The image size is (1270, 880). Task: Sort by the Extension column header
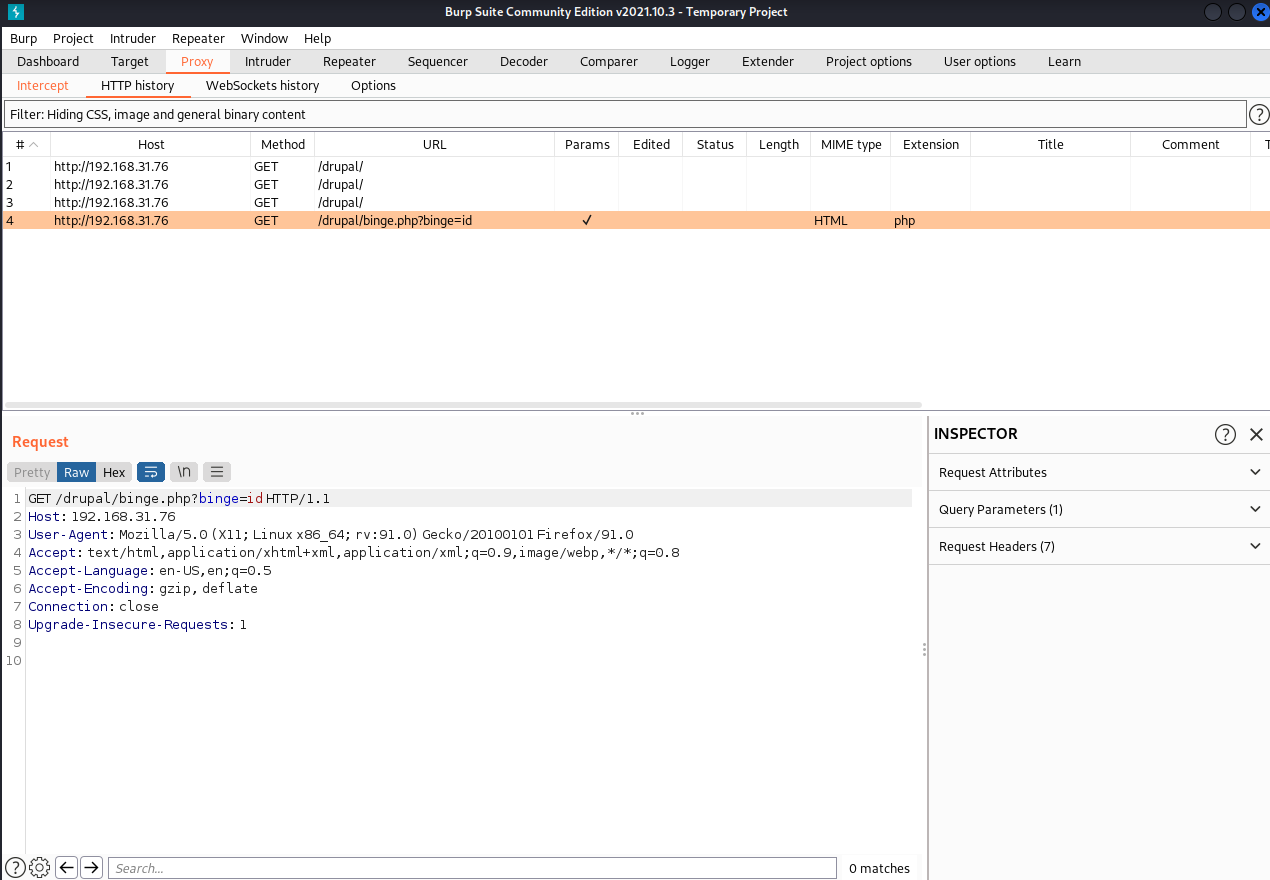931,144
